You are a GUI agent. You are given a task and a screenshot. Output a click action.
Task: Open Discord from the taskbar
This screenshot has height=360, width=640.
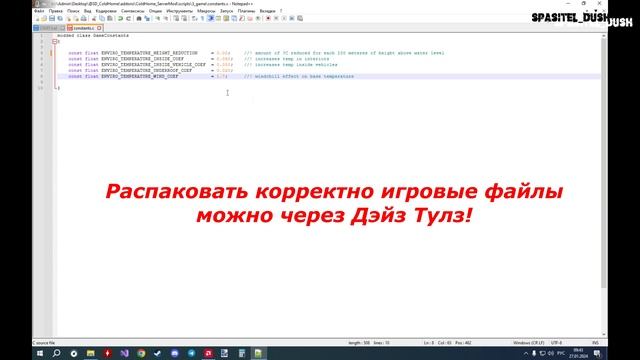point(175,353)
